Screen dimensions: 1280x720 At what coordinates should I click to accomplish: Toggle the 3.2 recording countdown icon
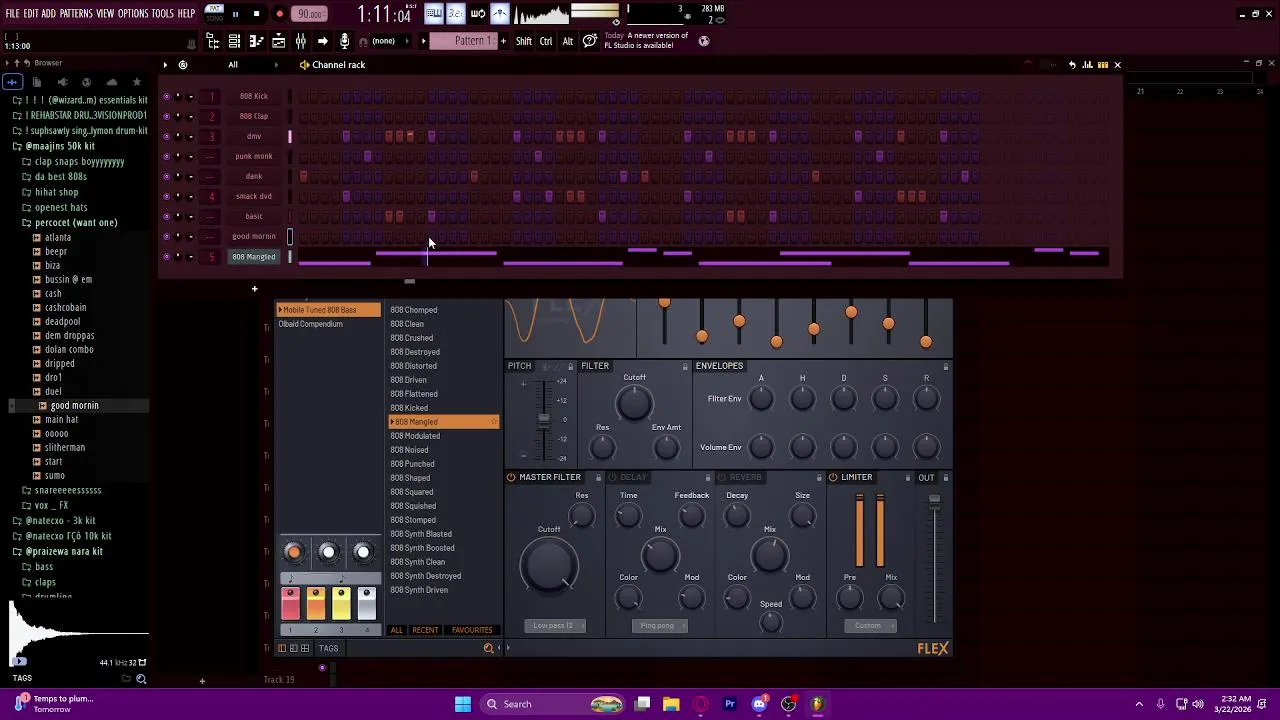click(455, 14)
